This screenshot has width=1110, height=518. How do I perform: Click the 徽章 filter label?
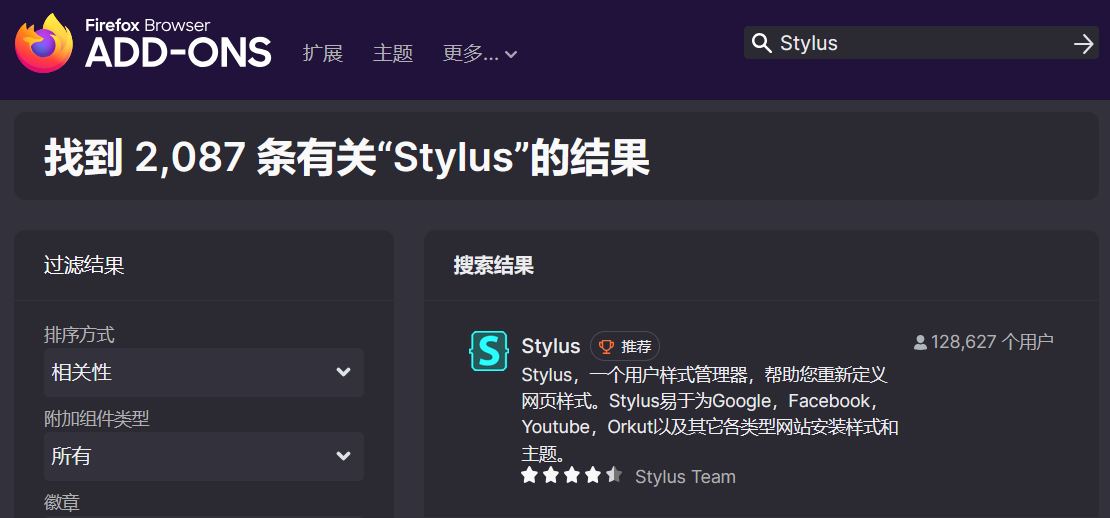pos(62,503)
